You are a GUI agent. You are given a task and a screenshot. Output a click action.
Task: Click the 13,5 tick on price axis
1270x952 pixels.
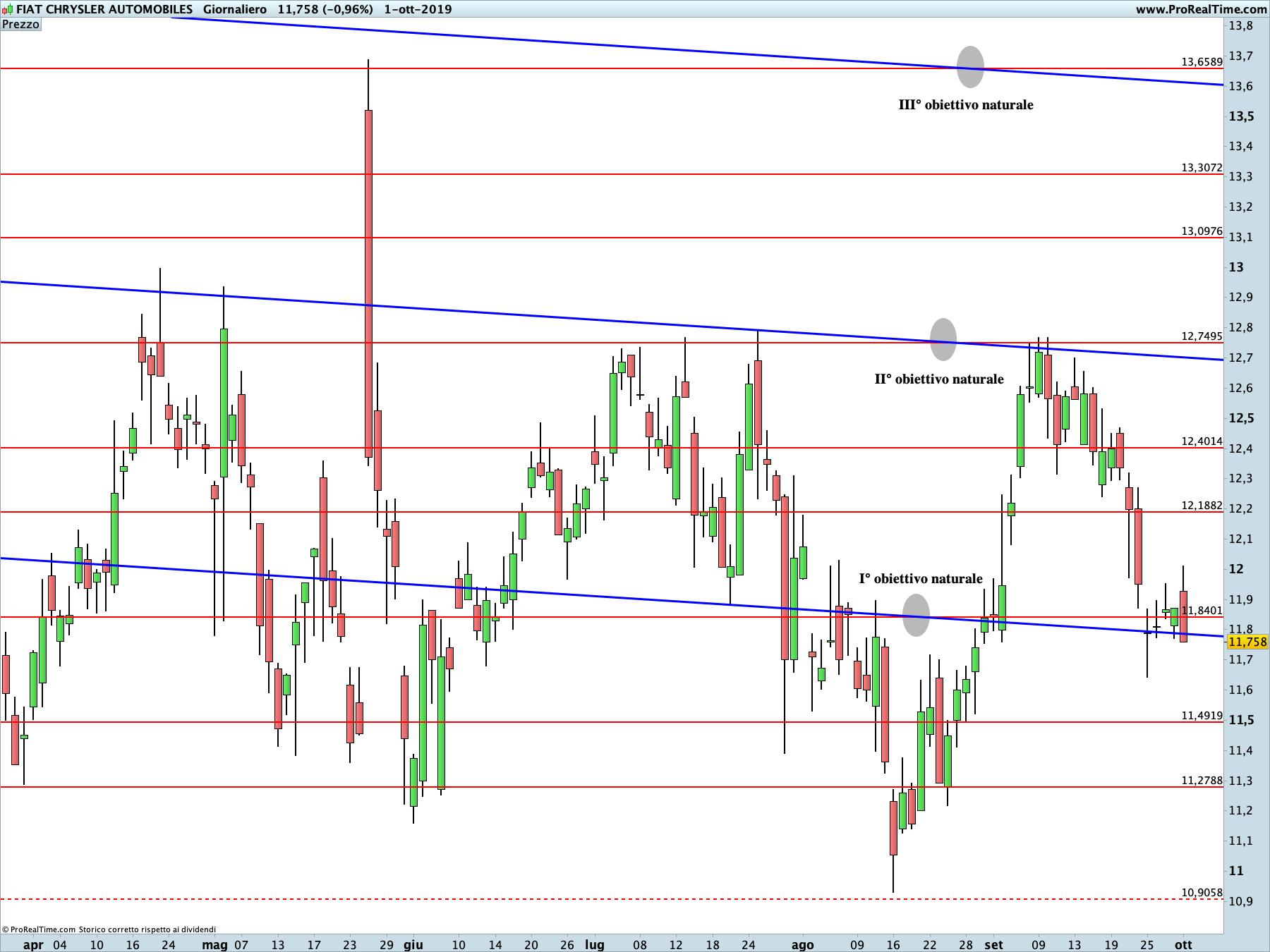click(1242, 116)
